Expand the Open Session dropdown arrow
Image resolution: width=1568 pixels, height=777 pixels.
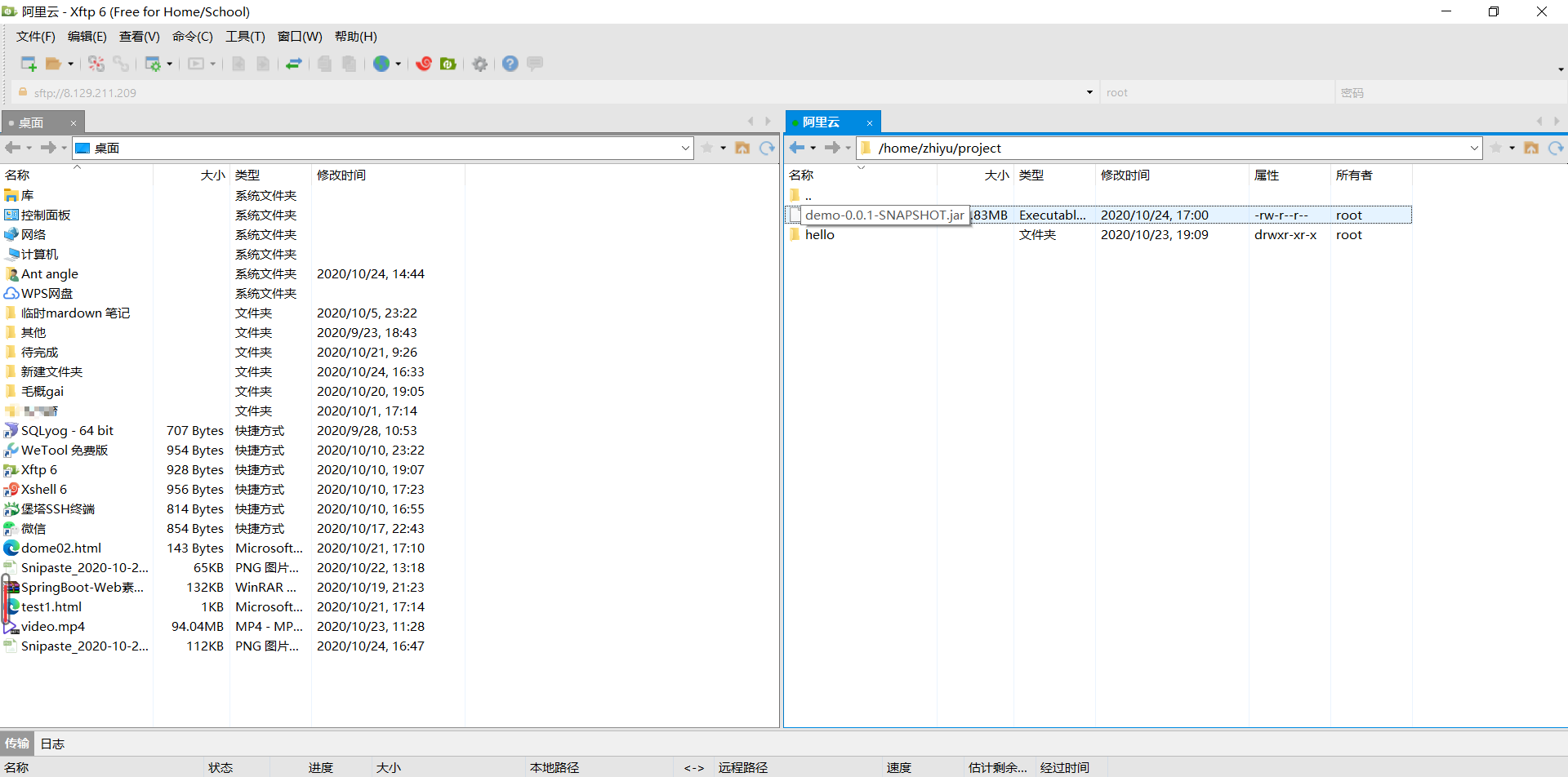[x=70, y=64]
